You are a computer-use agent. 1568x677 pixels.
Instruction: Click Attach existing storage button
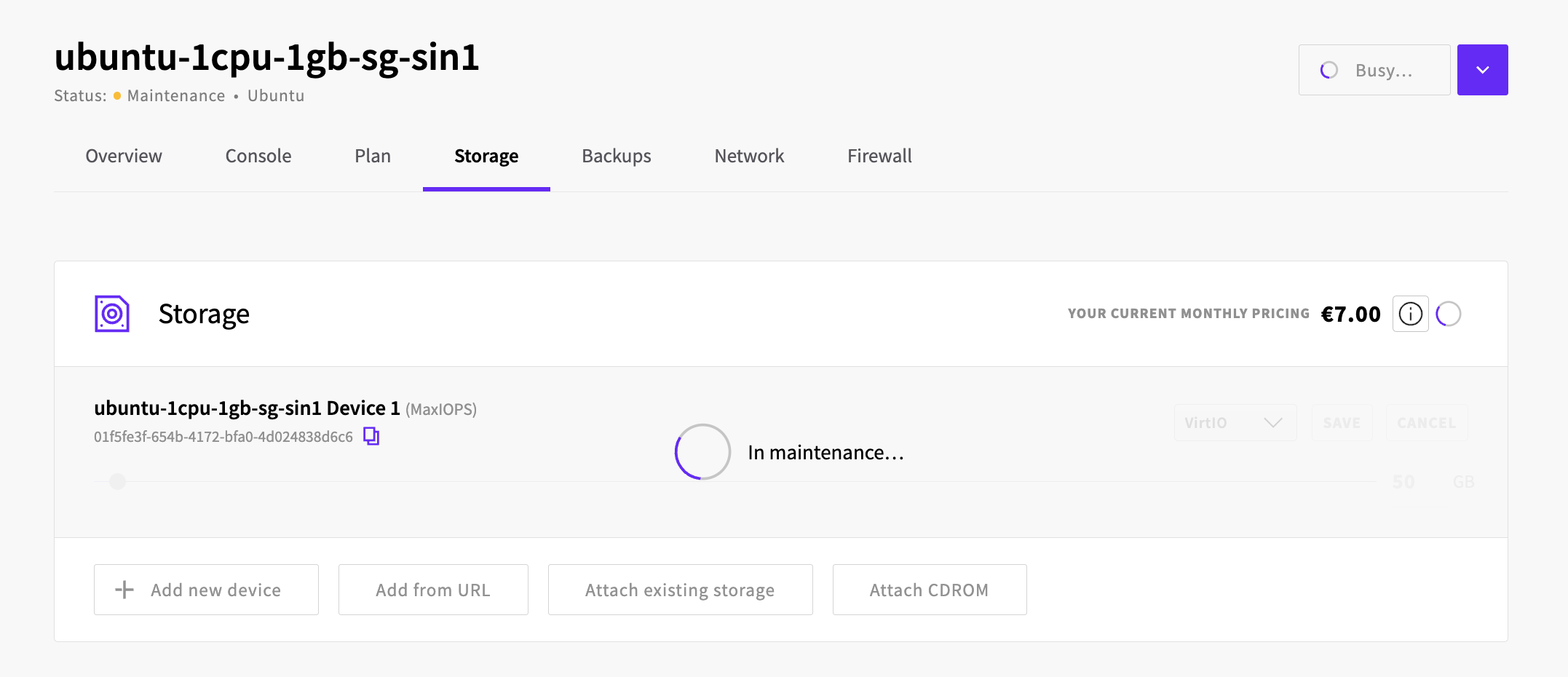click(680, 590)
